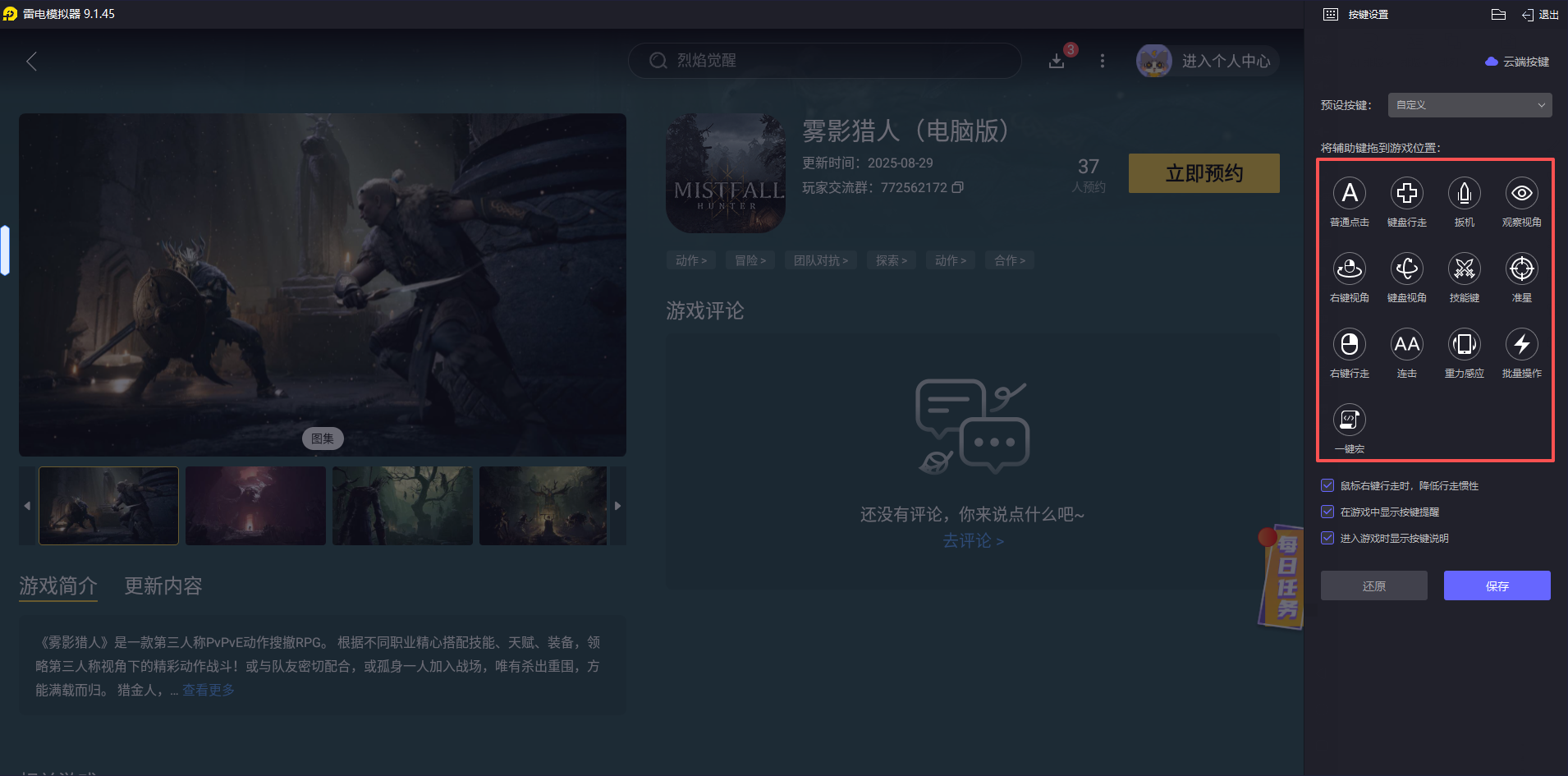Select the 右键视角 key icon

click(1349, 269)
